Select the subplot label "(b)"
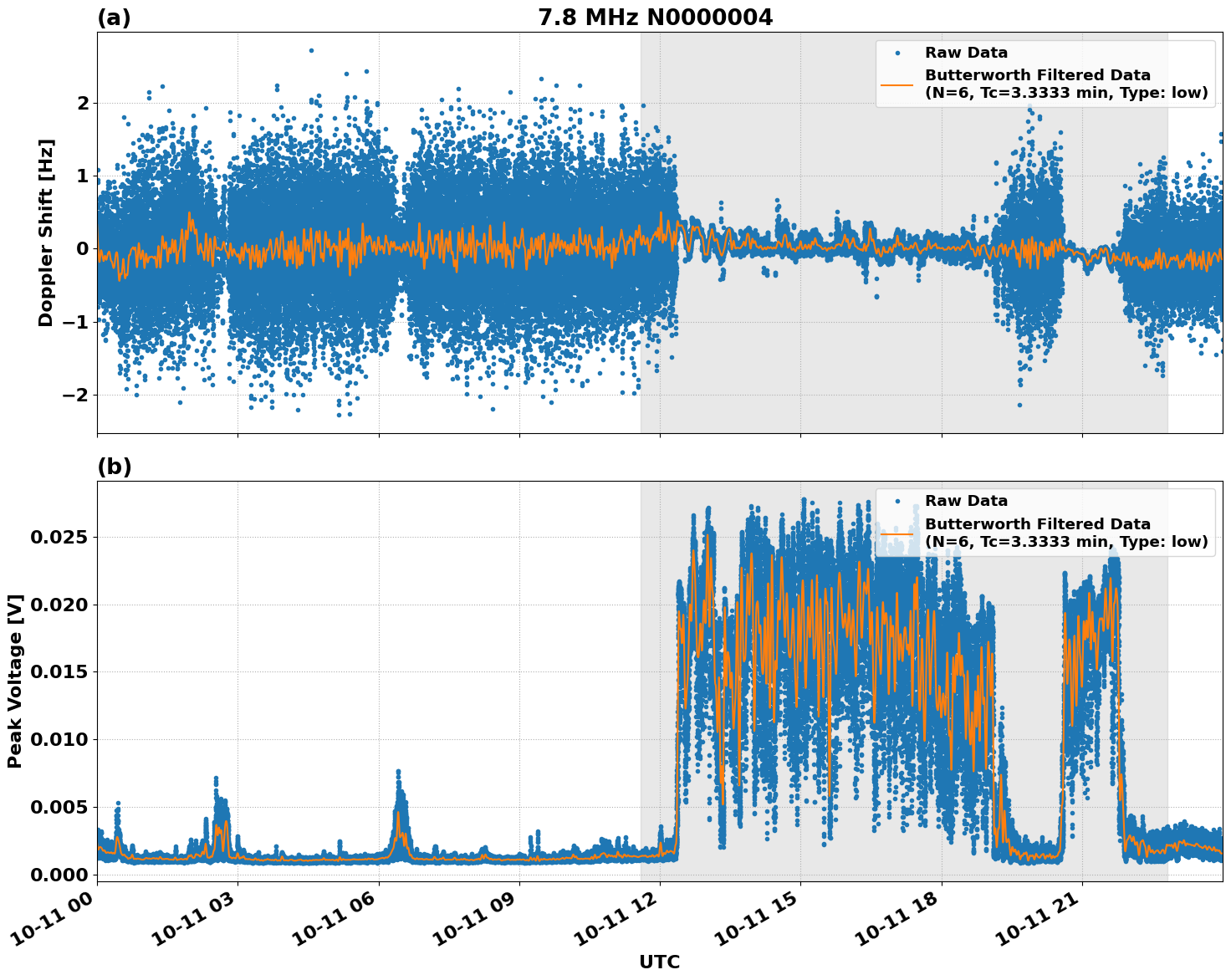Image resolution: width=1231 pixels, height=980 pixels. point(115,467)
